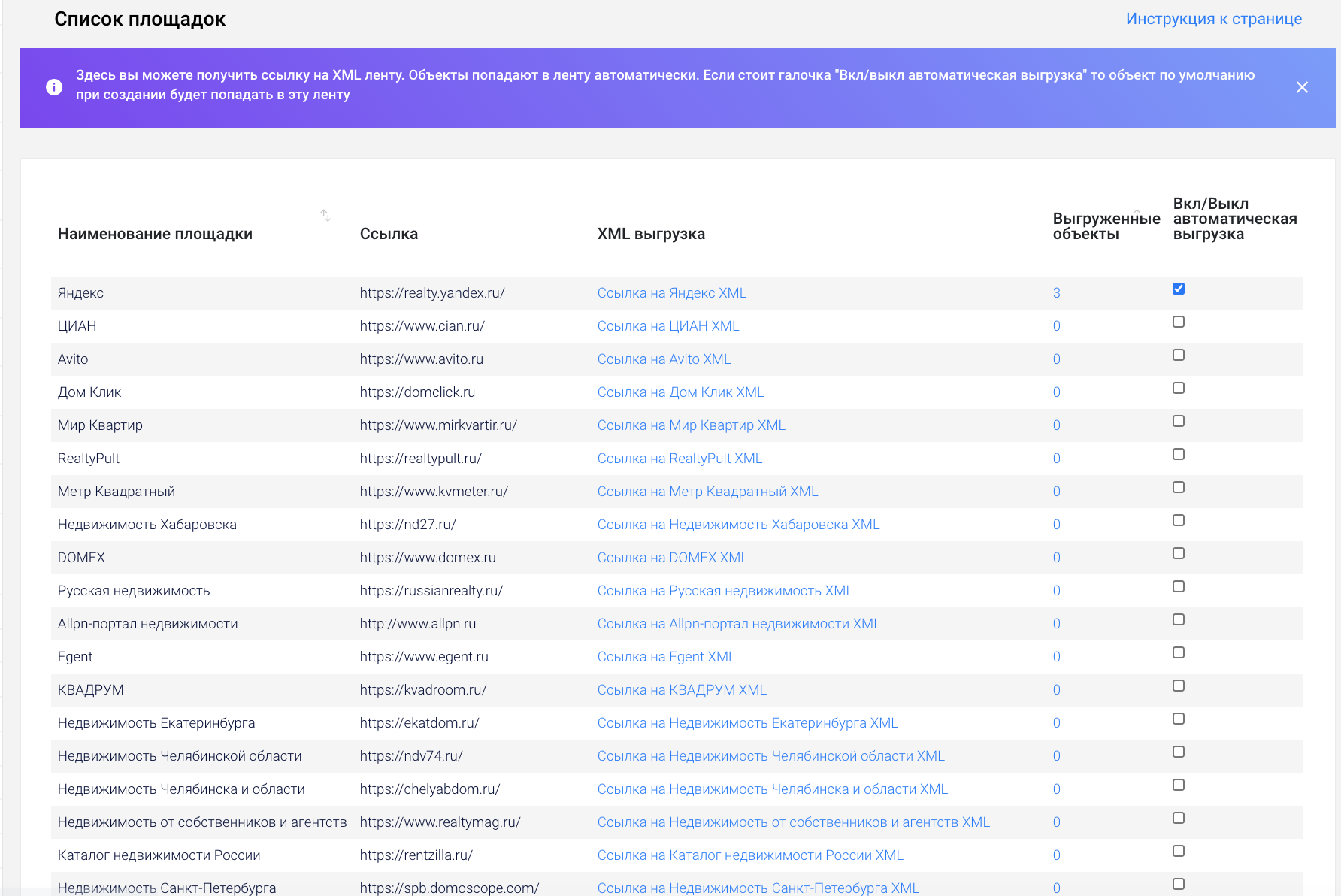Tick the checkbox for Недвижимость Челябинской области
The image size is (1341, 896).
pyautogui.click(x=1179, y=752)
